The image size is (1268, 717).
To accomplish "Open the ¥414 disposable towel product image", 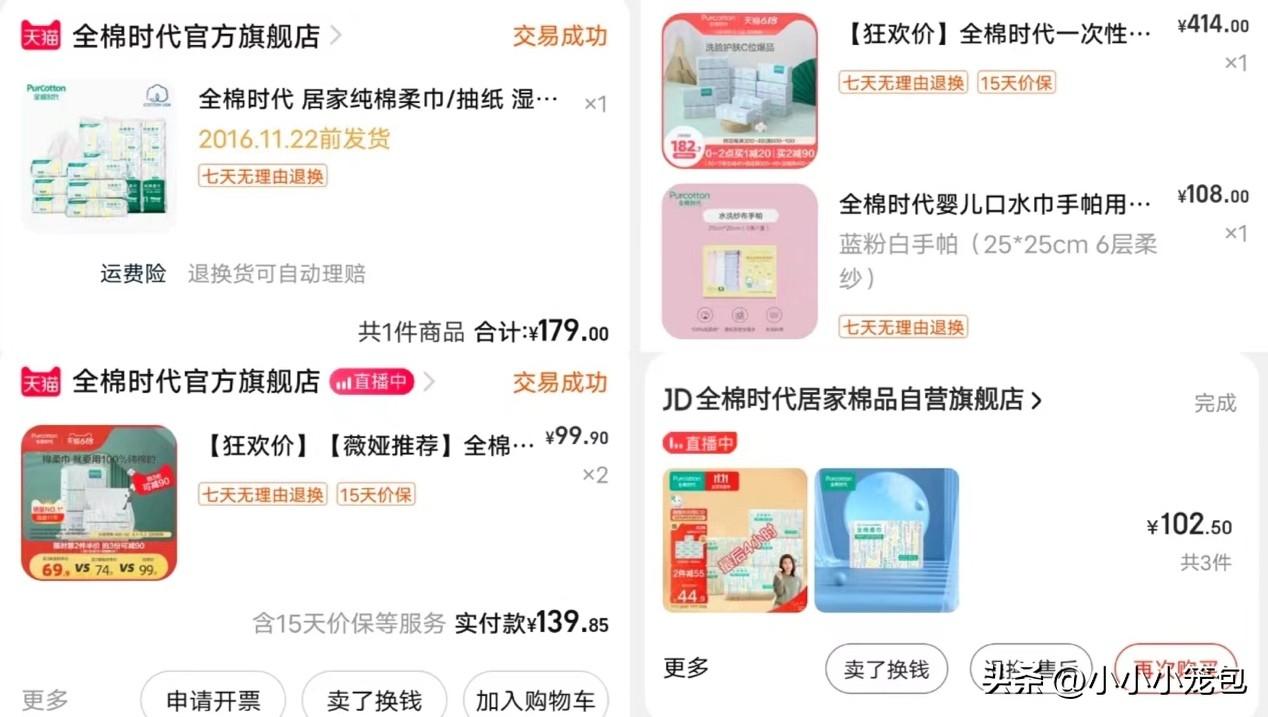I will pyautogui.click(x=740, y=90).
